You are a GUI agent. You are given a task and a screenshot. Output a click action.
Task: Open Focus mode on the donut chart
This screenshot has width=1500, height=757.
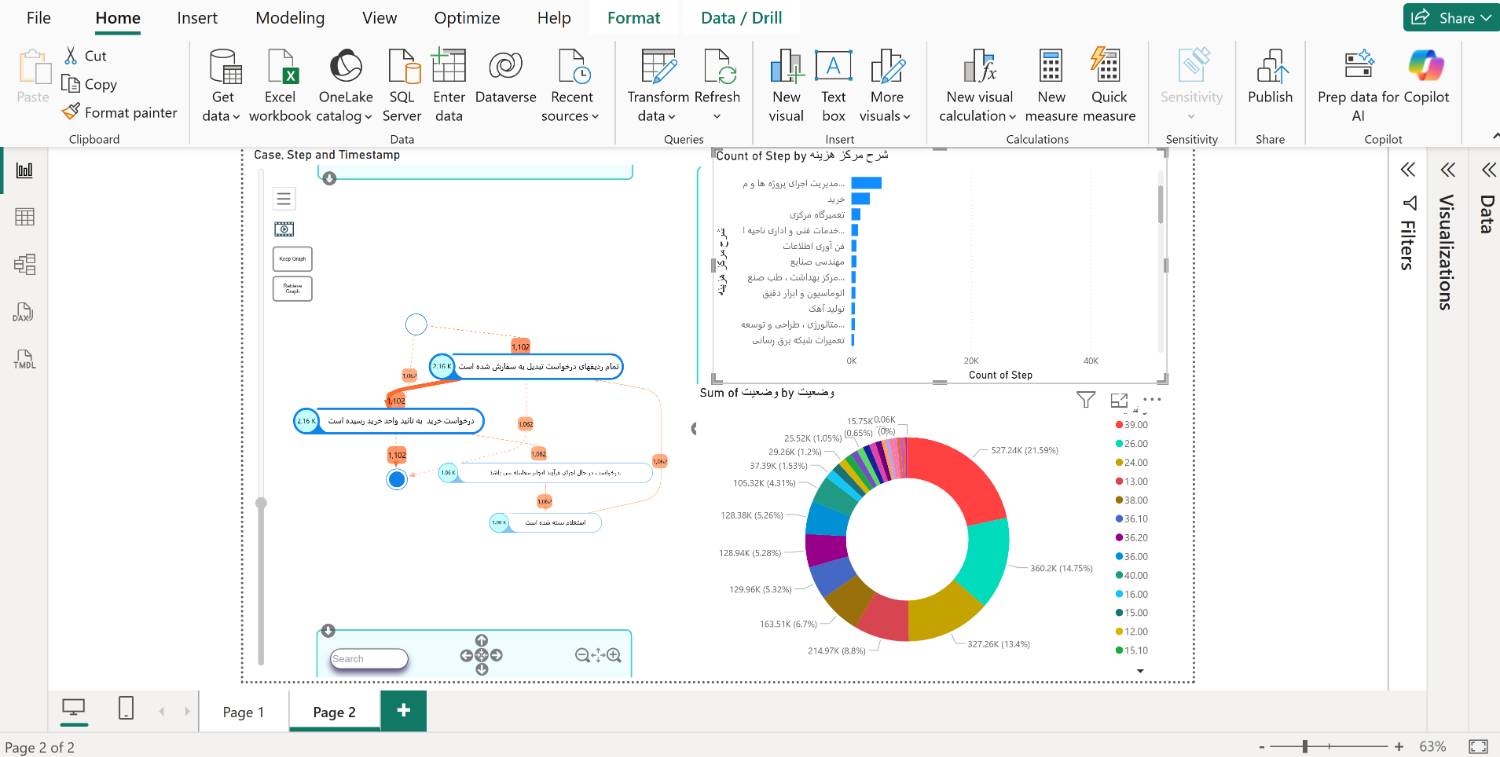1119,400
